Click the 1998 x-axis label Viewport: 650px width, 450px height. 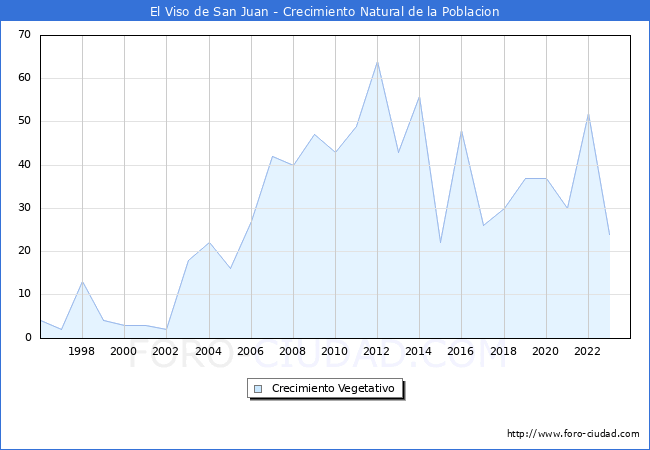tap(82, 351)
